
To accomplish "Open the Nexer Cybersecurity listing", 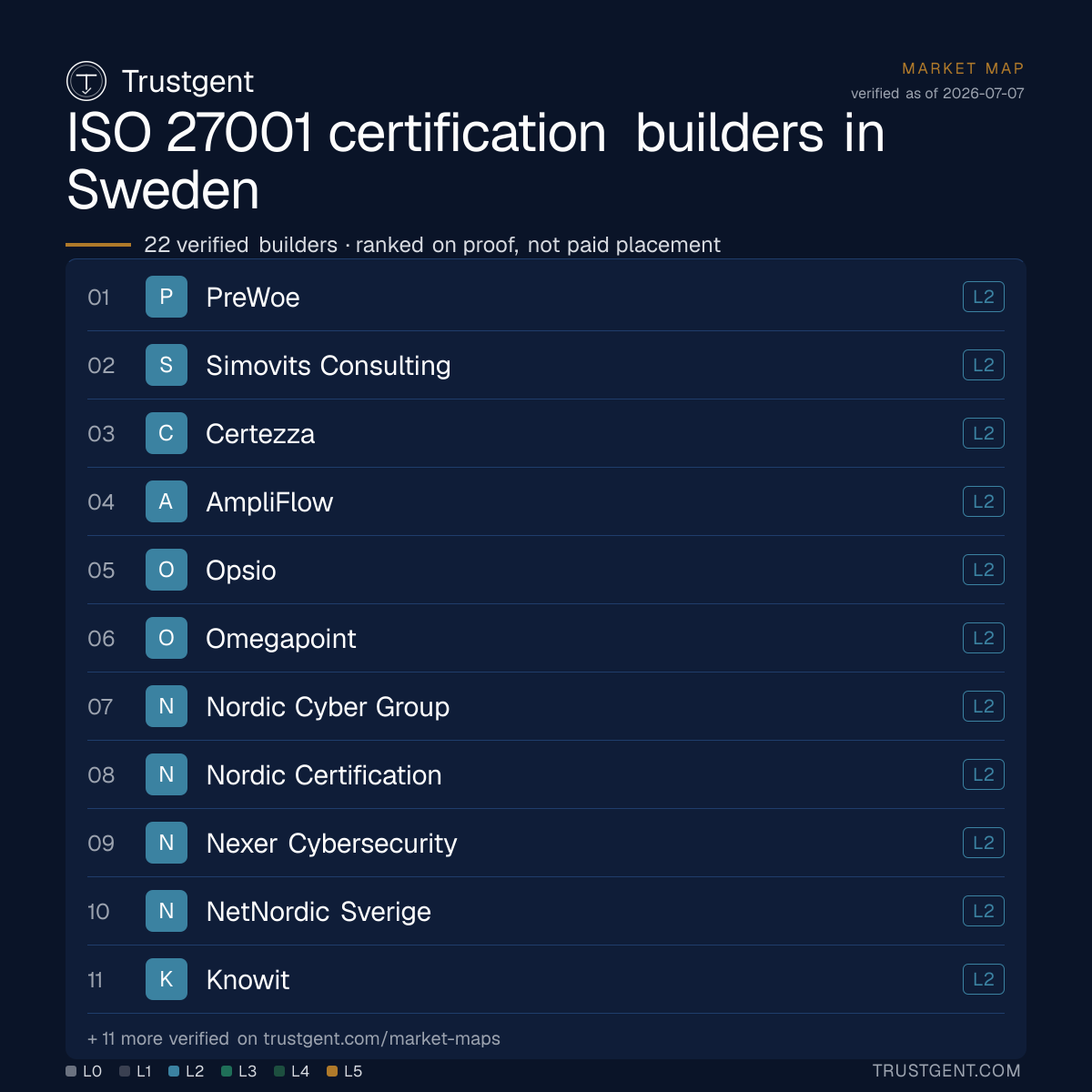I will pyautogui.click(x=546, y=843).
